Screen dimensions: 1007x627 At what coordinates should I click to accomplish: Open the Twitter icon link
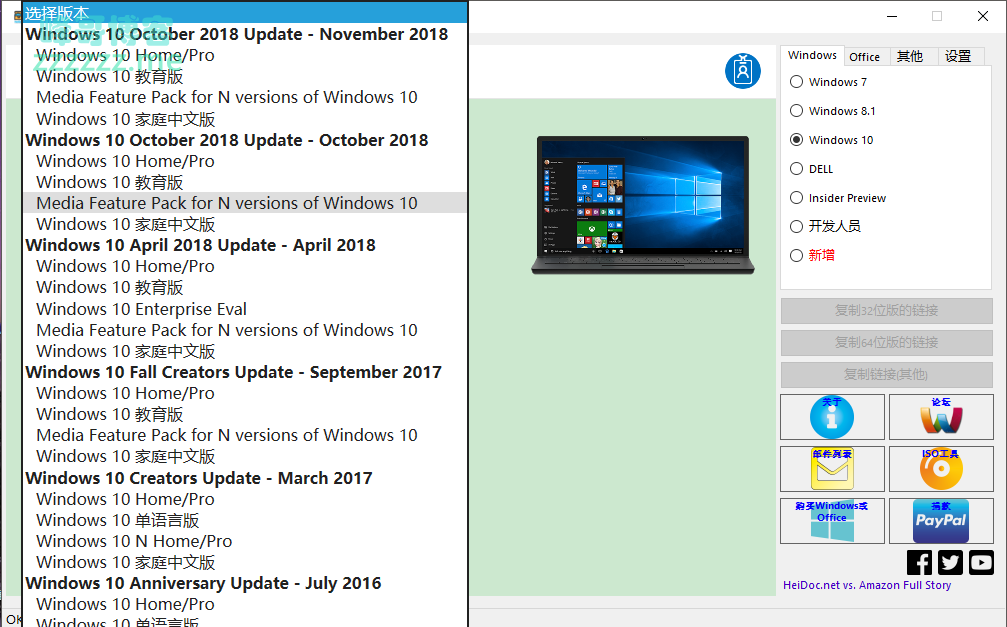click(950, 563)
